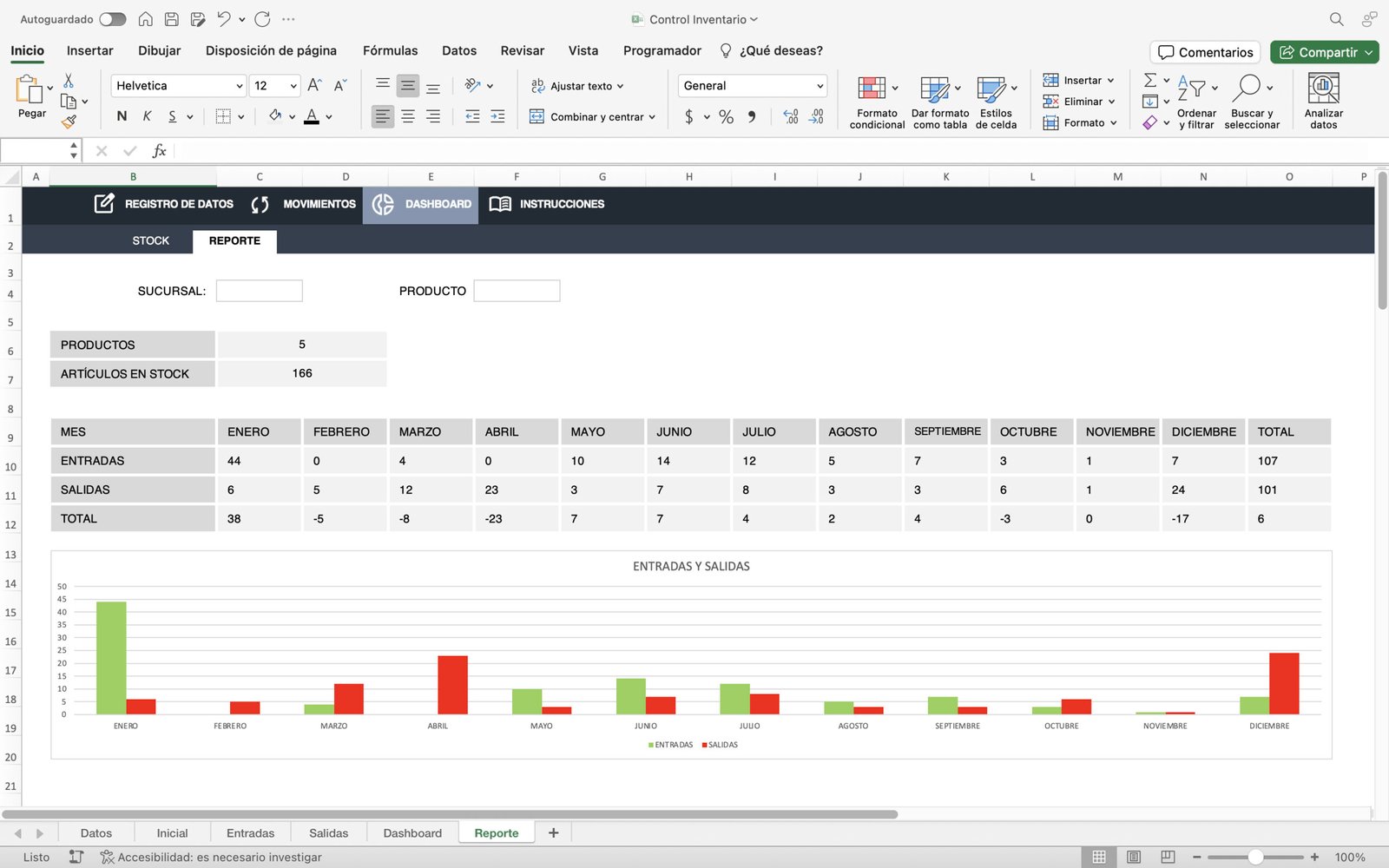1389x868 pixels.
Task: Click the Save icon in title bar
Action: tap(172, 19)
